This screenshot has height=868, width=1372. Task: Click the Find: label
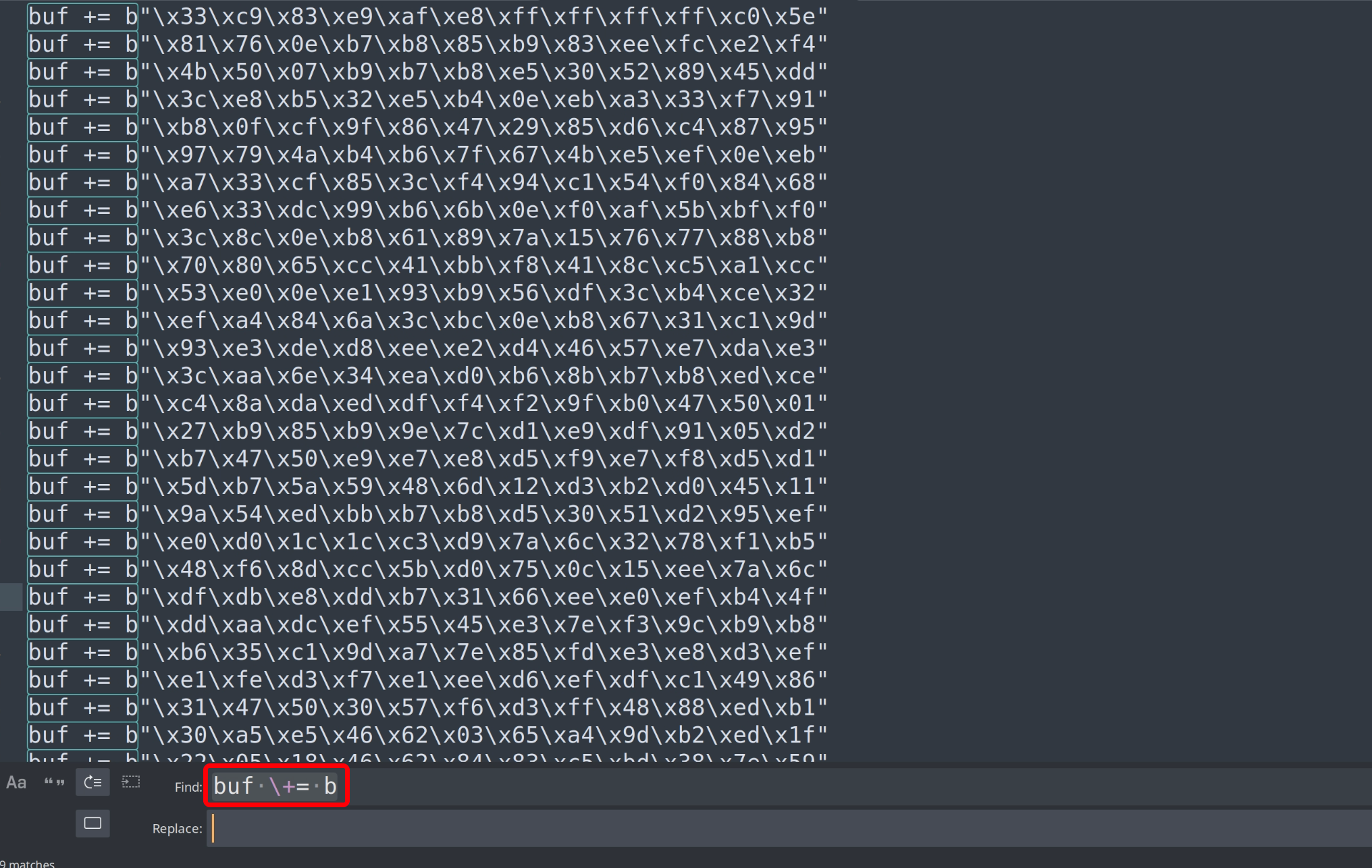coord(188,788)
